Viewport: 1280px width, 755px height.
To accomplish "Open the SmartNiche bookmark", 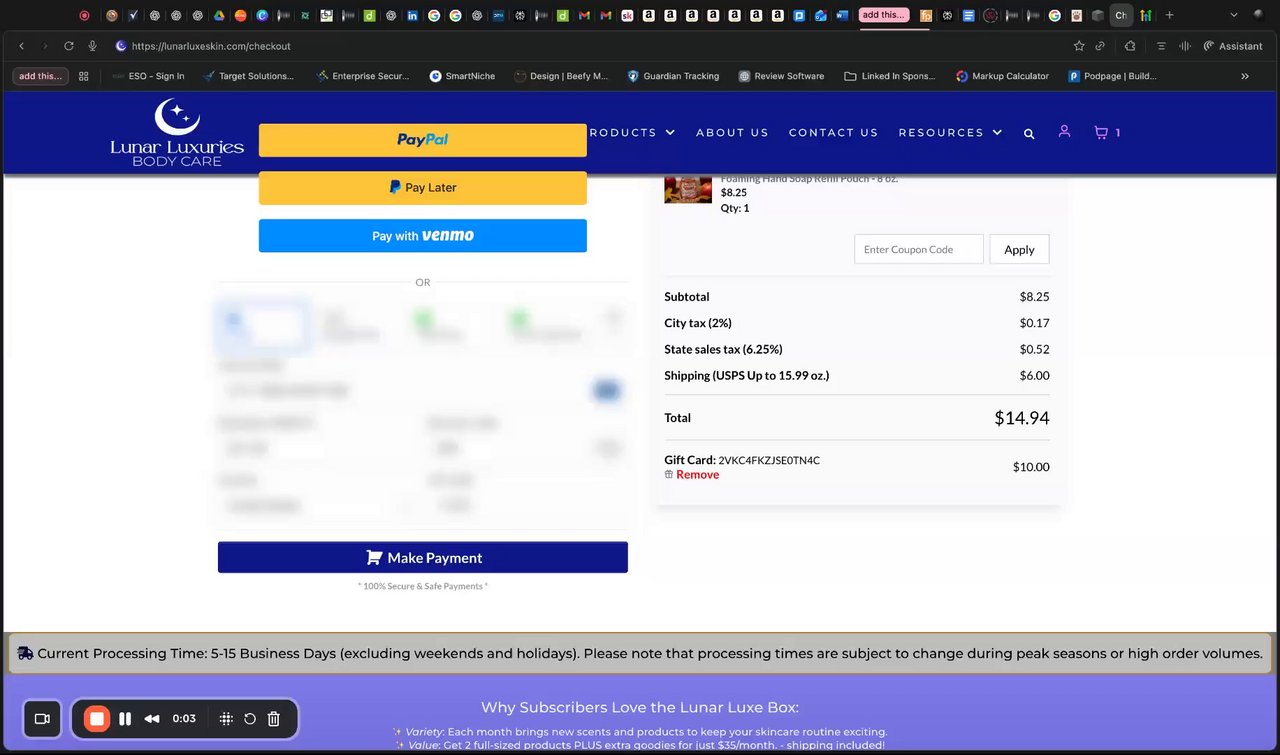I will pyautogui.click(x=462, y=76).
